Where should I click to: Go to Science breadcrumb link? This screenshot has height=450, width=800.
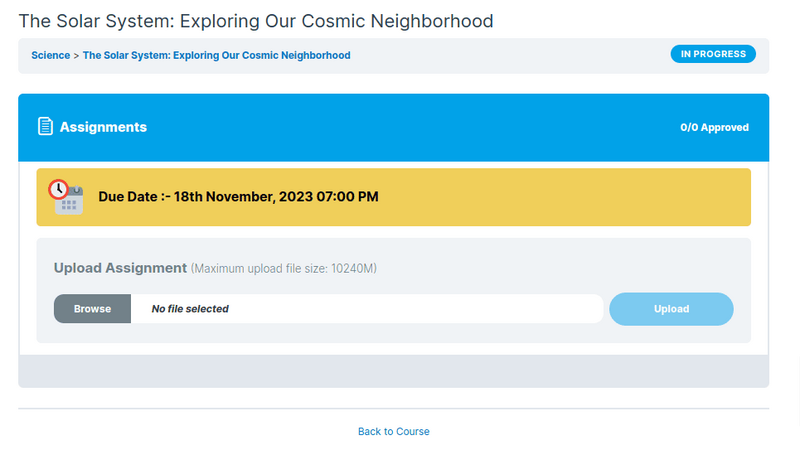click(50, 56)
